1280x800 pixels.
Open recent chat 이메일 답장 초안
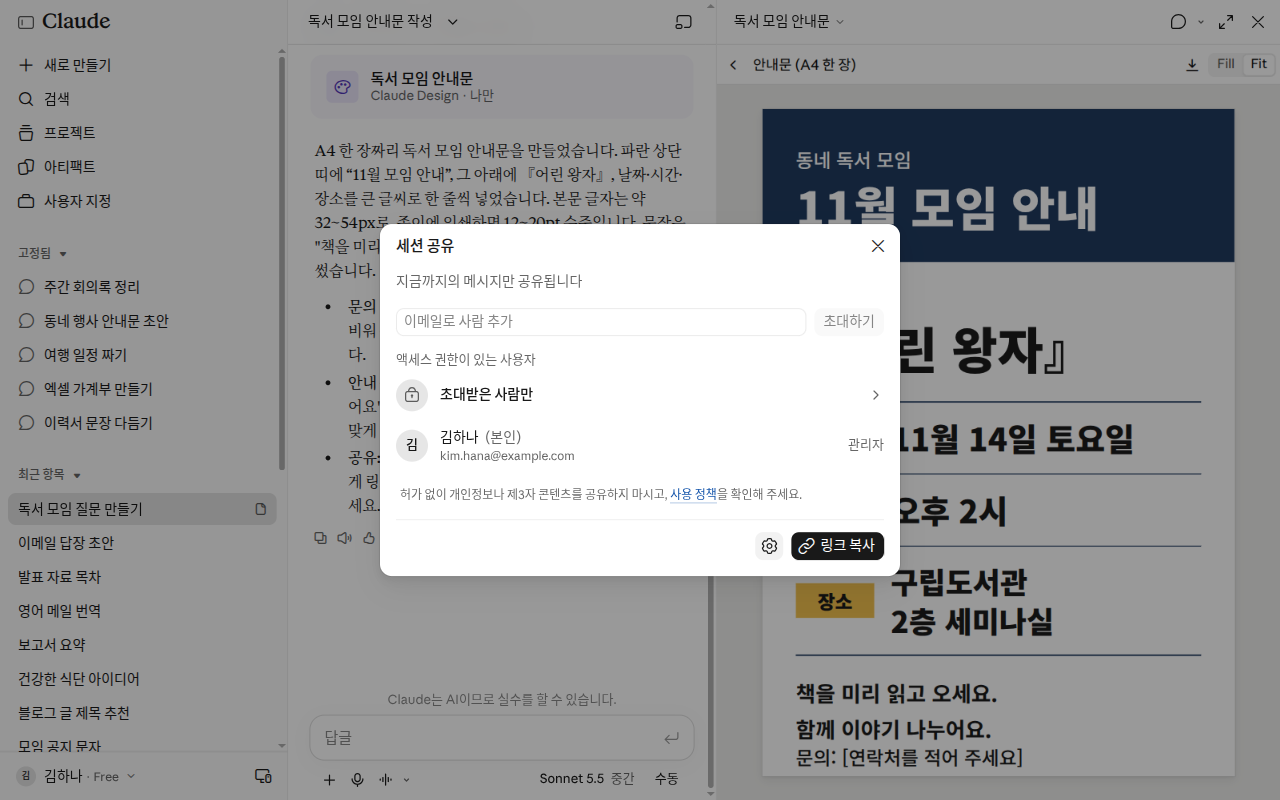click(143, 543)
